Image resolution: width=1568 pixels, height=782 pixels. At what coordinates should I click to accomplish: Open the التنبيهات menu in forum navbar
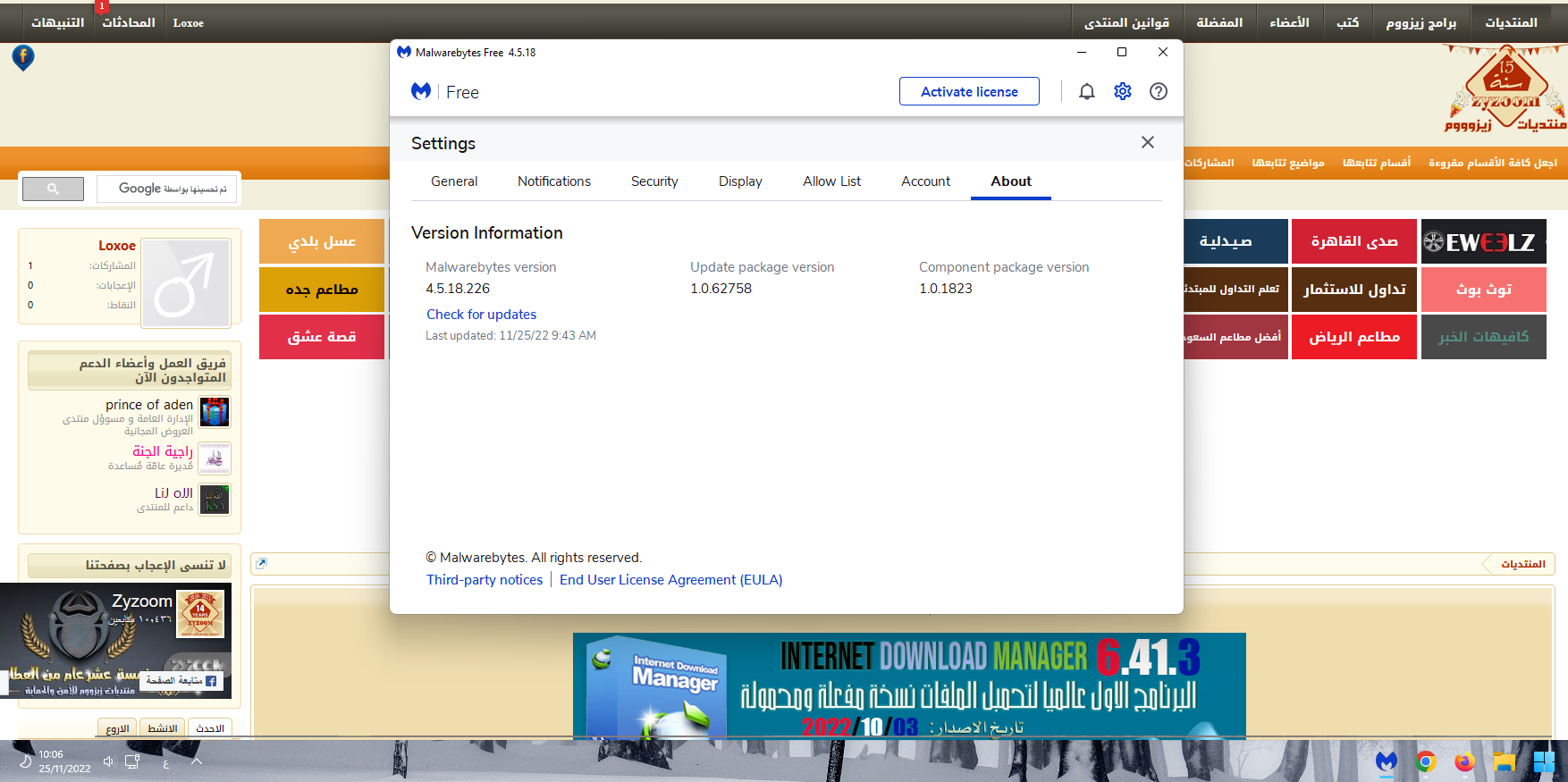click(58, 22)
